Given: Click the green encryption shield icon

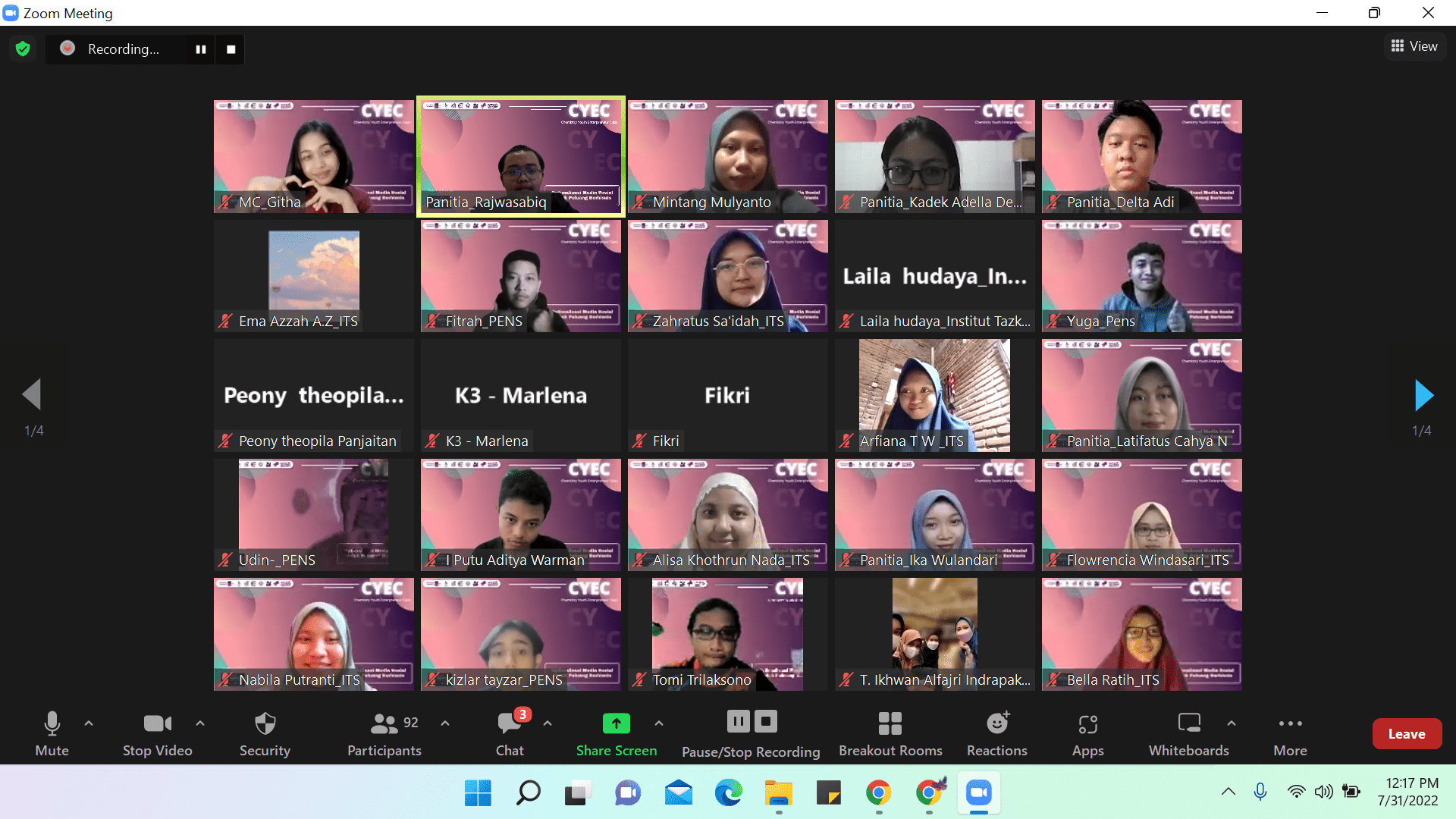Looking at the screenshot, I should 23,49.
